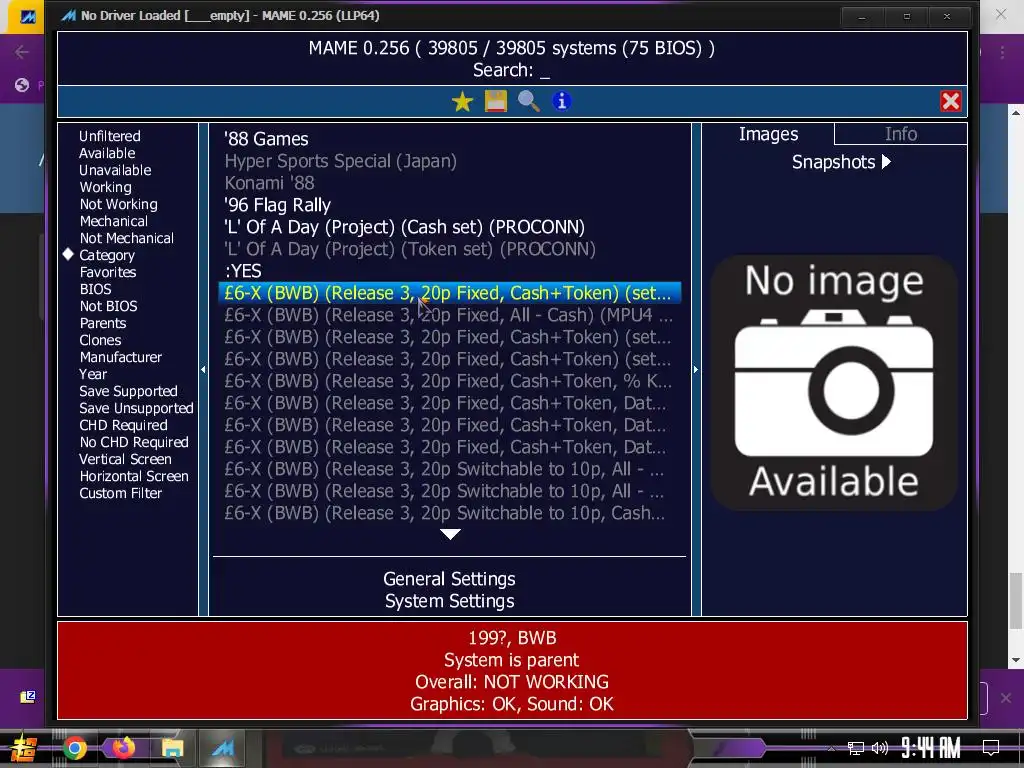The height and width of the screenshot is (768, 1024).
Task: Click the magnifying glass search icon
Action: pyautogui.click(x=528, y=101)
